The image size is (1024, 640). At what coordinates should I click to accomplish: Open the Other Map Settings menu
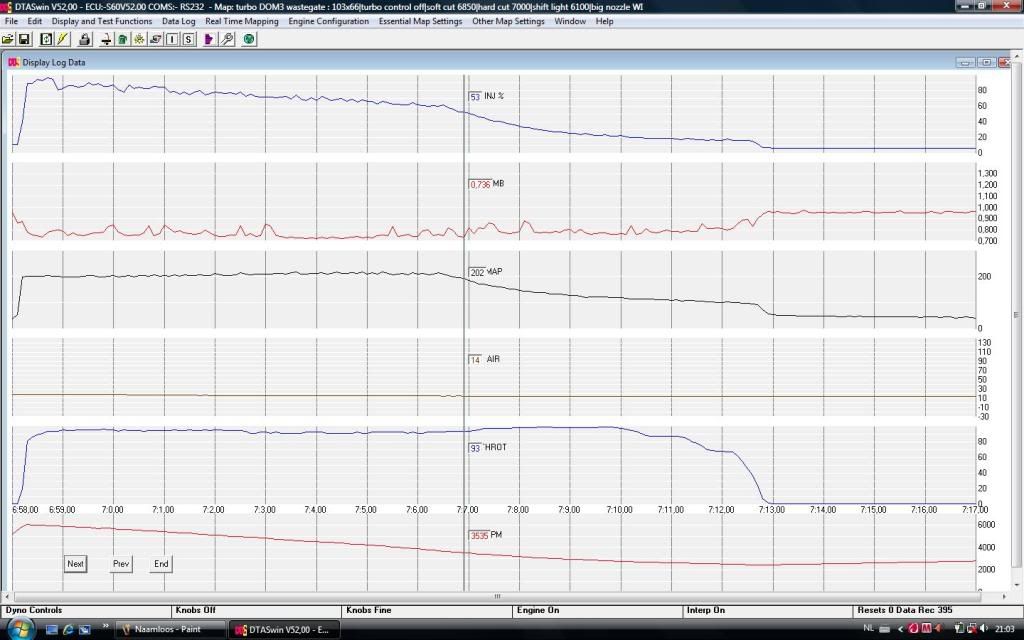[508, 21]
